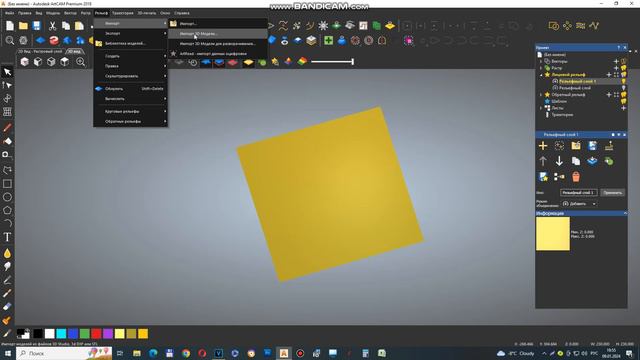Choose Импорт 3D Модели menu item
This screenshot has width=640, height=360.
pyautogui.click(x=218, y=33)
